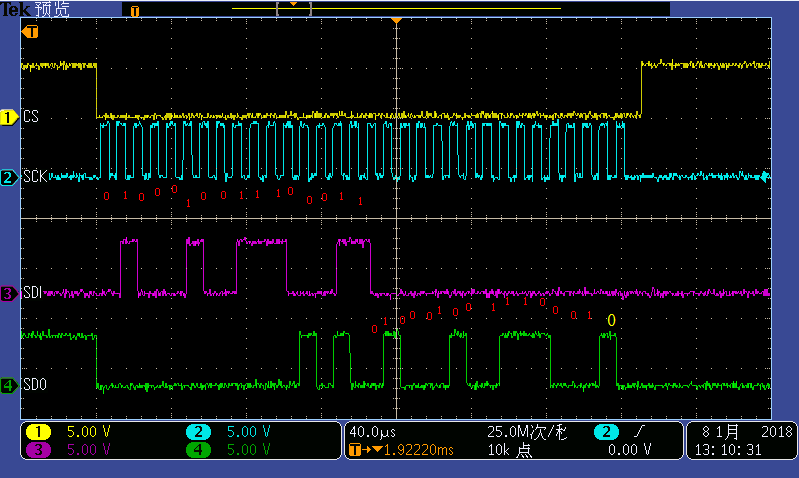Click the CS channel label

tap(31, 117)
